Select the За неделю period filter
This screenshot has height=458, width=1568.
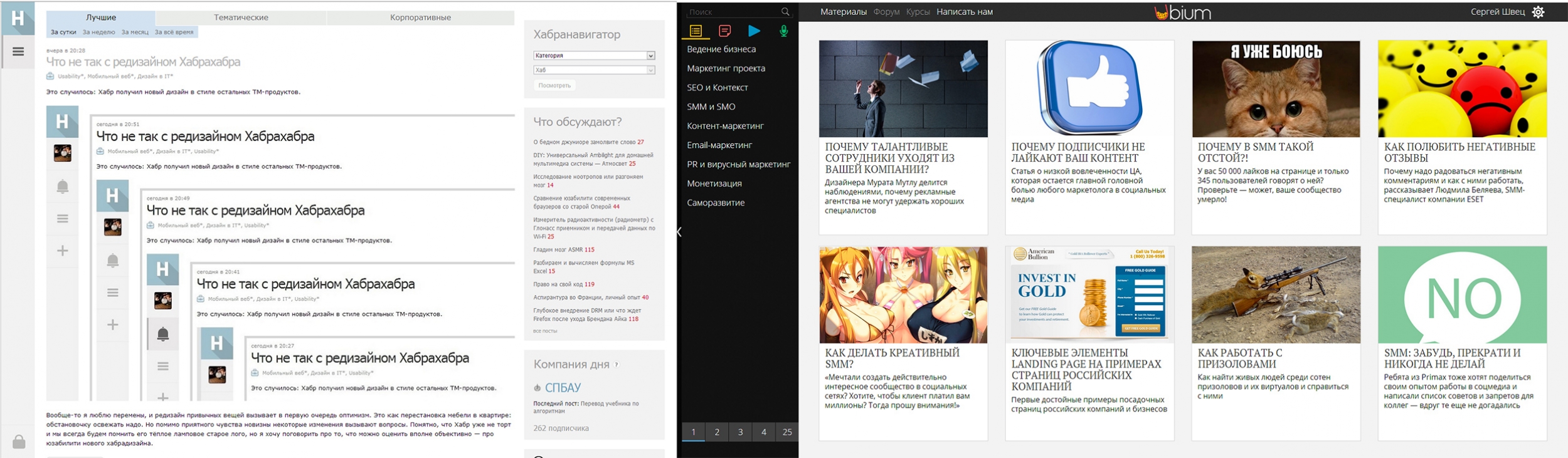[x=98, y=32]
